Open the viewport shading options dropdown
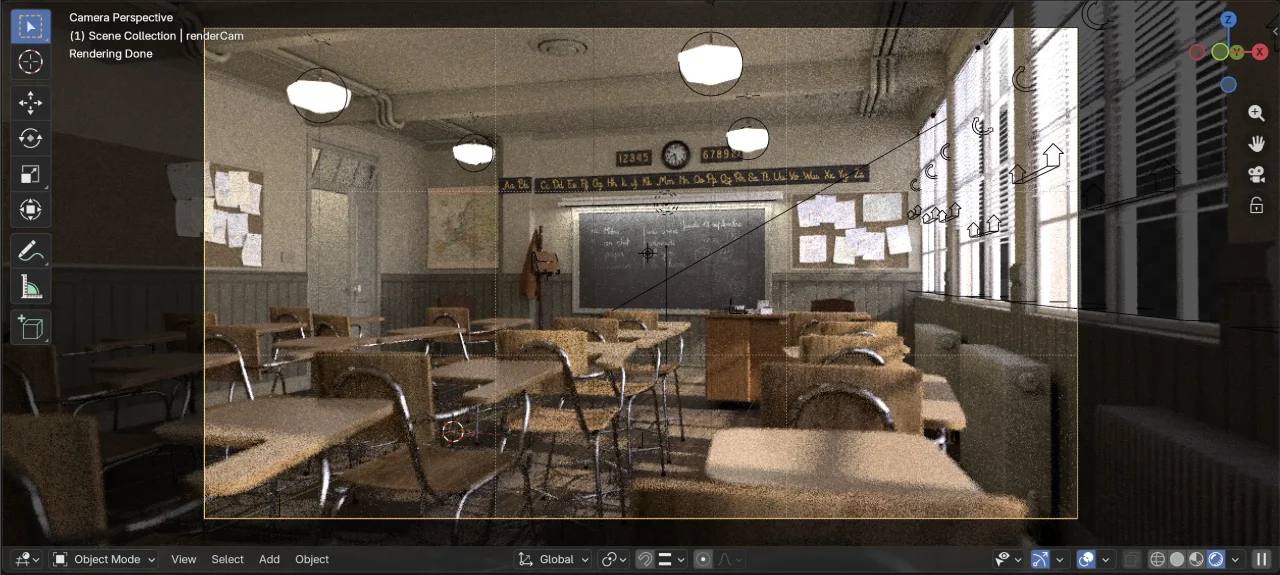The image size is (1280, 575). (1235, 559)
